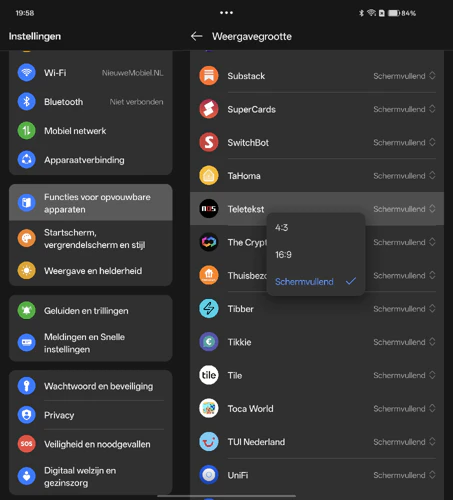Tap the Tile app icon
This screenshot has height=500, width=453.
tap(209, 375)
